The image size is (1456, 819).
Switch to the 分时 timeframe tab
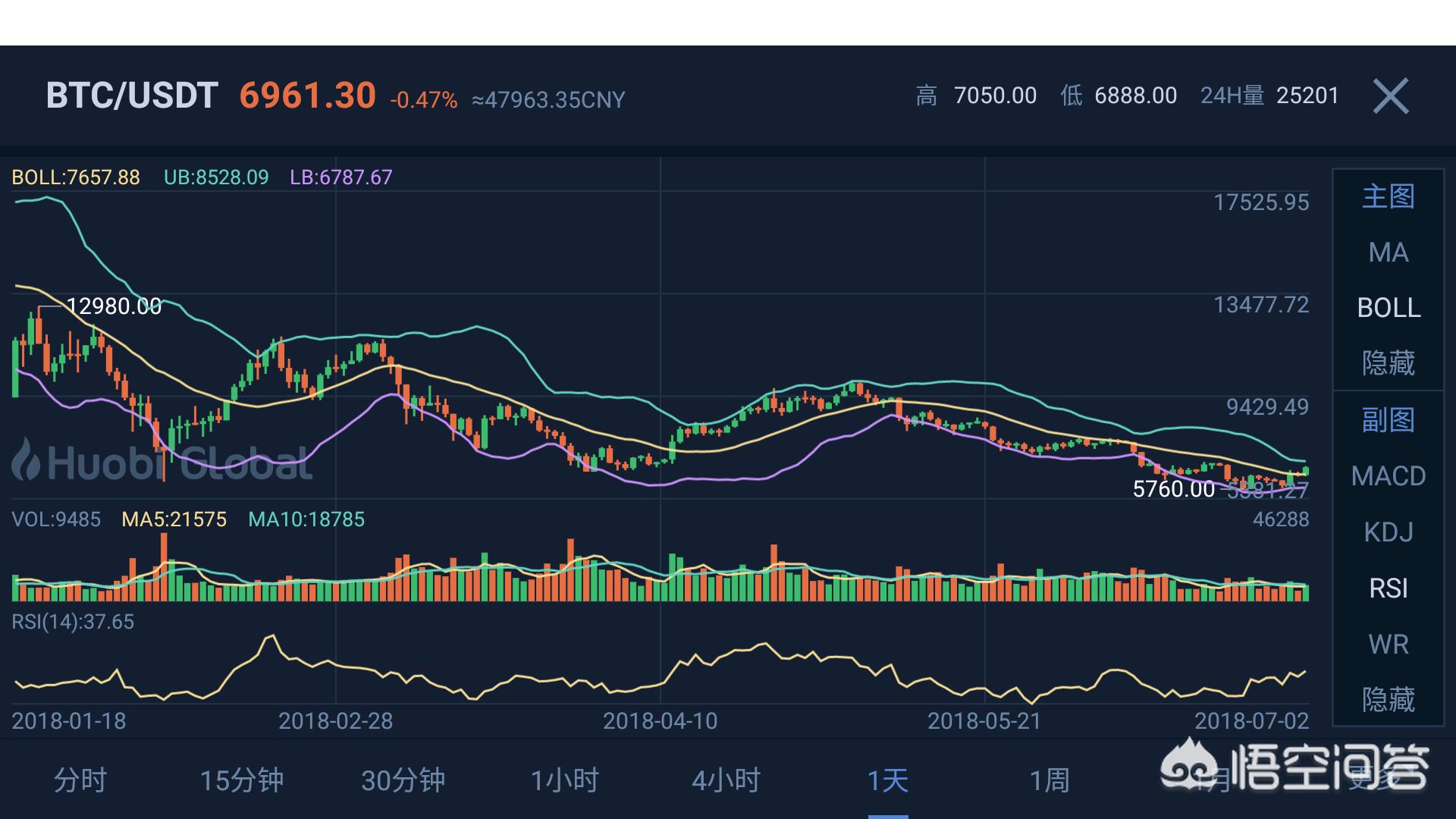(x=80, y=780)
